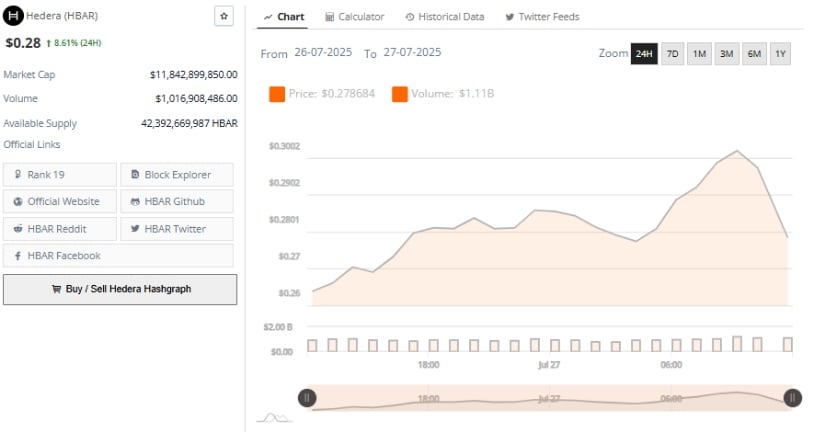Click the Available Supply value 42,392,669,987 HBAR
This screenshot has width=825, height=432.
[x=189, y=123]
